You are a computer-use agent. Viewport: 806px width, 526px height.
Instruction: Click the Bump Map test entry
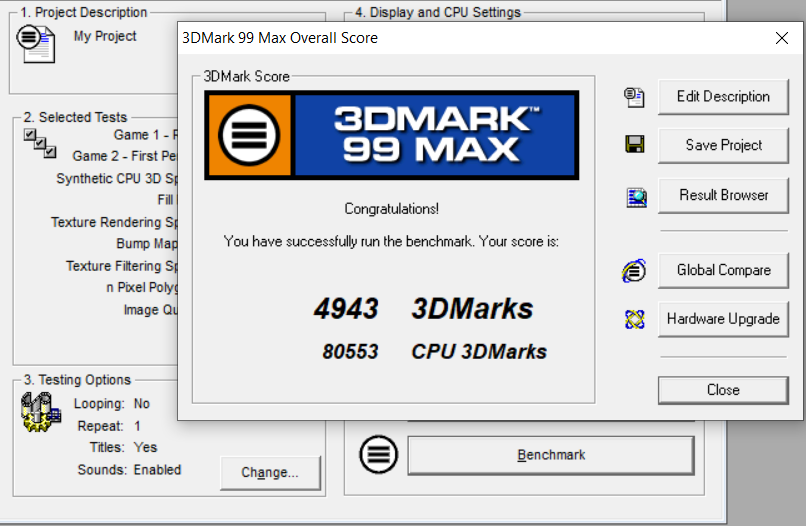click(x=147, y=244)
